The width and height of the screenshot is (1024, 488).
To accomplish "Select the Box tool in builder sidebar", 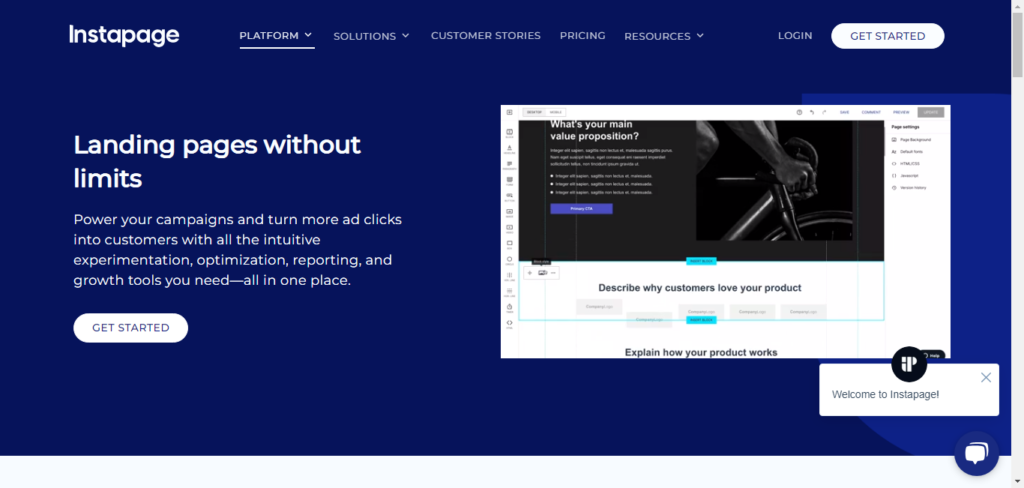I will click(x=509, y=244).
